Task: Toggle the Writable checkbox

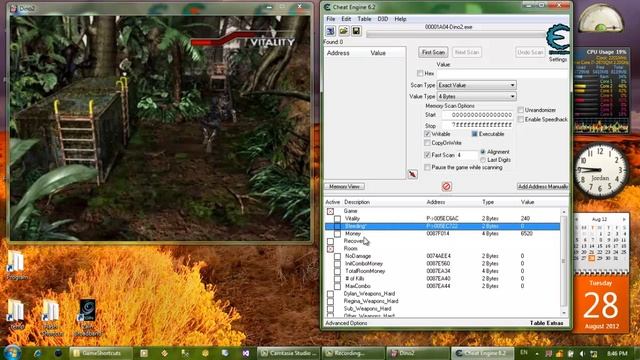Action: pos(427,134)
